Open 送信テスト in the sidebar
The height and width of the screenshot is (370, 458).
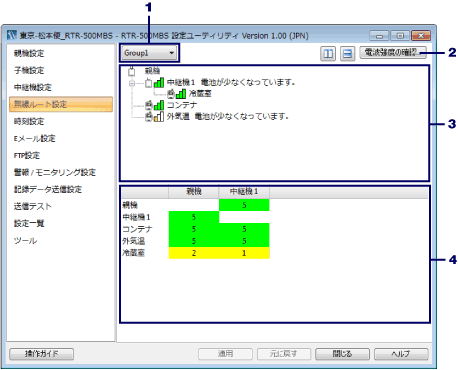point(33,206)
